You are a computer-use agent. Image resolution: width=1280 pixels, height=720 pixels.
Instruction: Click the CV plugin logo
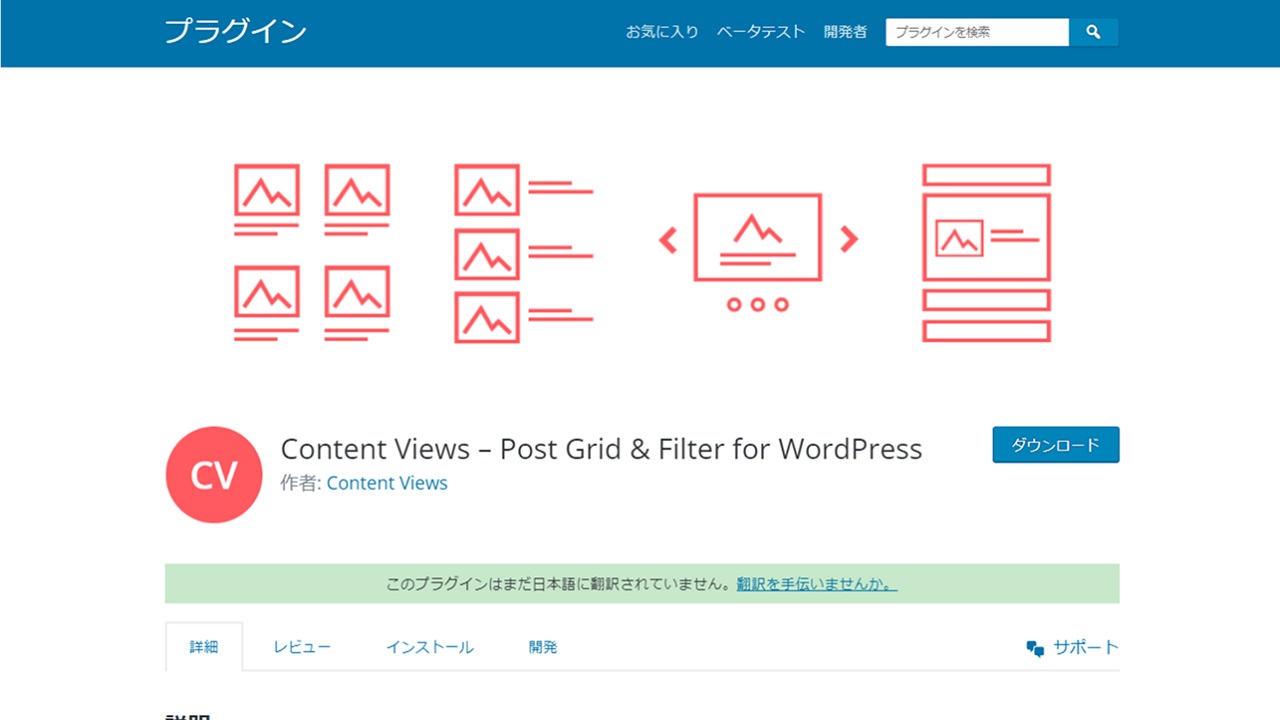[214, 475]
